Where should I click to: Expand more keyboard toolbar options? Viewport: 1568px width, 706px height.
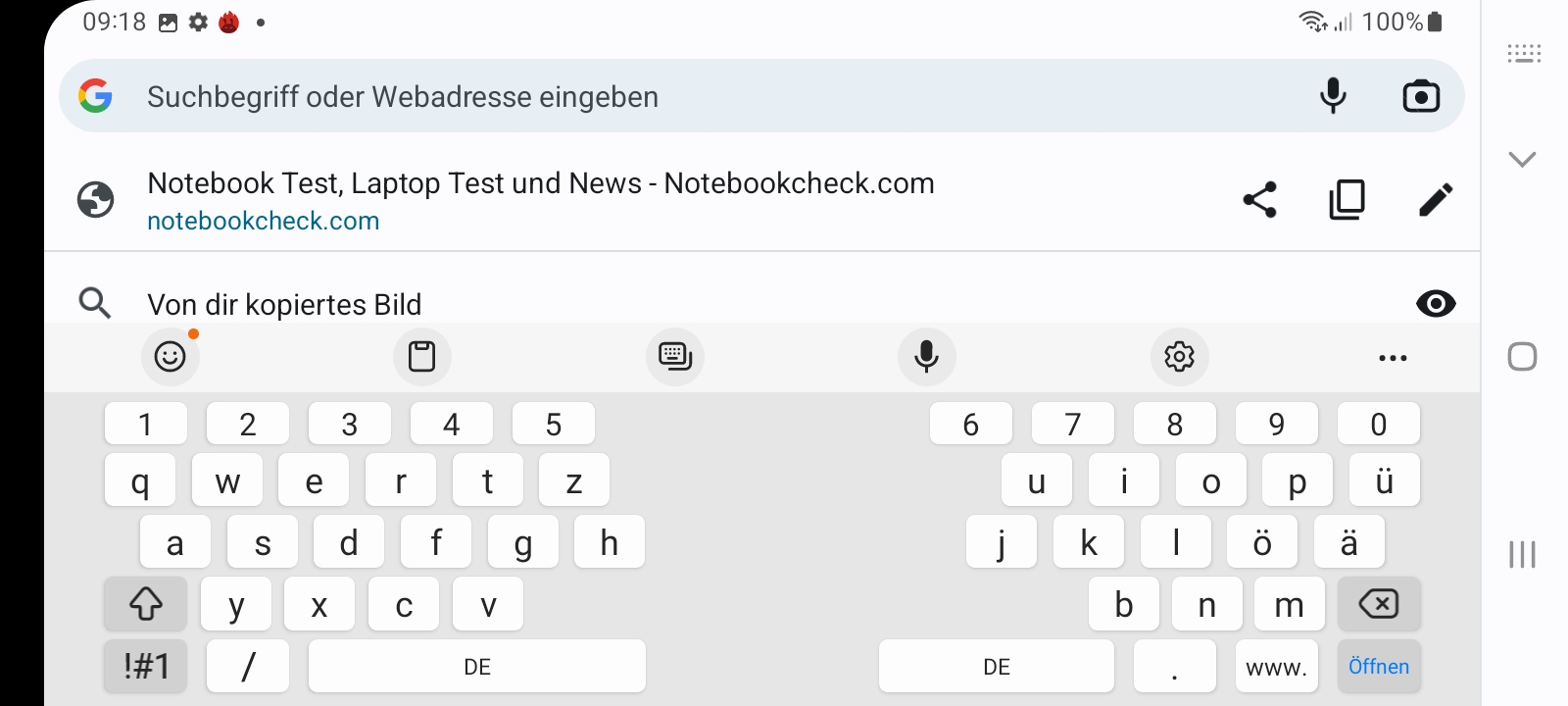pos(1393,358)
